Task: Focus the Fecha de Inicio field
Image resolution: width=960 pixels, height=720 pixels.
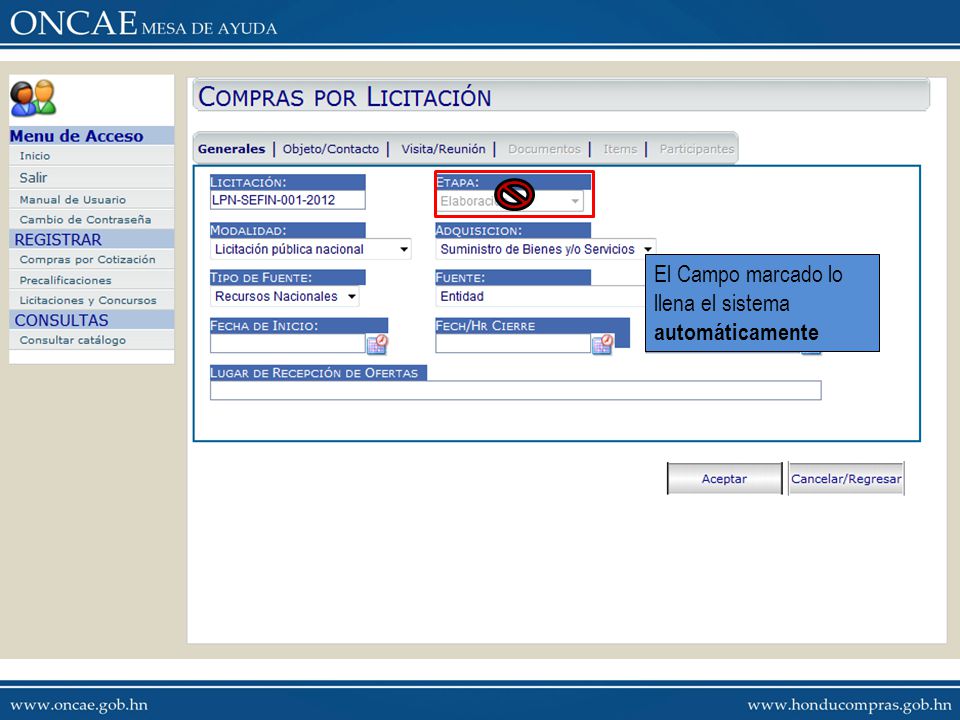Action: [288, 343]
